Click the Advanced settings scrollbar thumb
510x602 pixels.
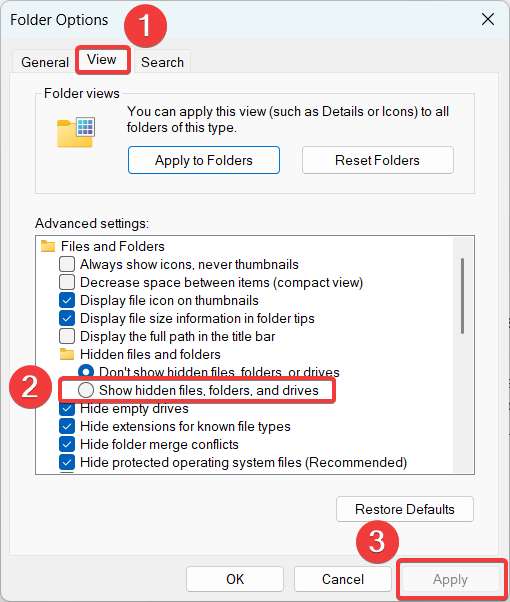pyautogui.click(x=462, y=296)
